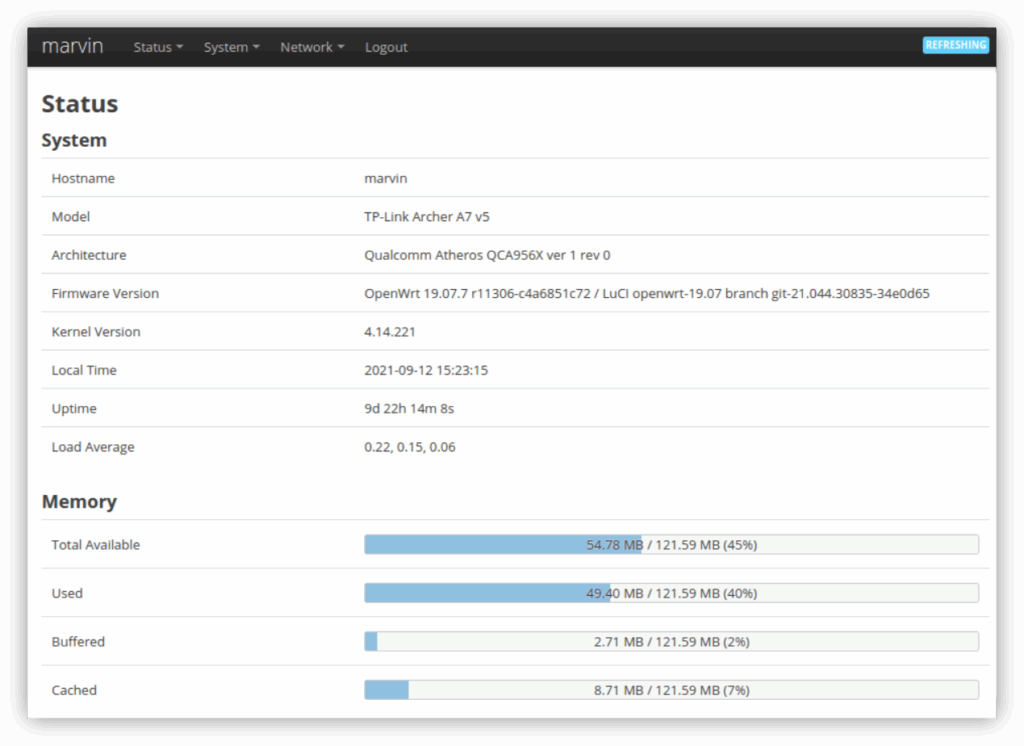Screen dimensions: 1024x746
Task: Click the Buffered memory progress bar
Action: click(x=671, y=642)
